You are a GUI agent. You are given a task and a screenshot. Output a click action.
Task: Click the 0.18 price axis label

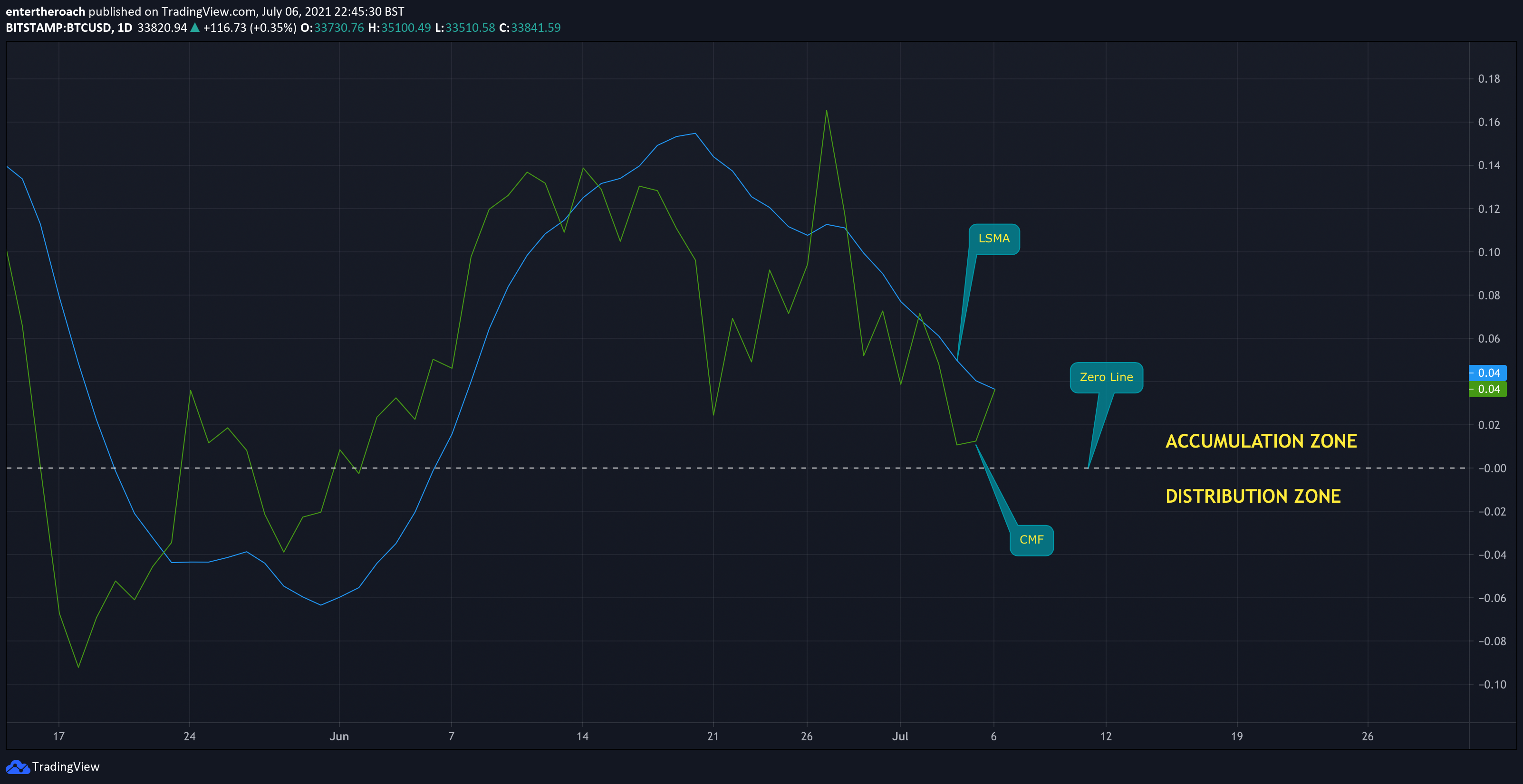click(1489, 79)
